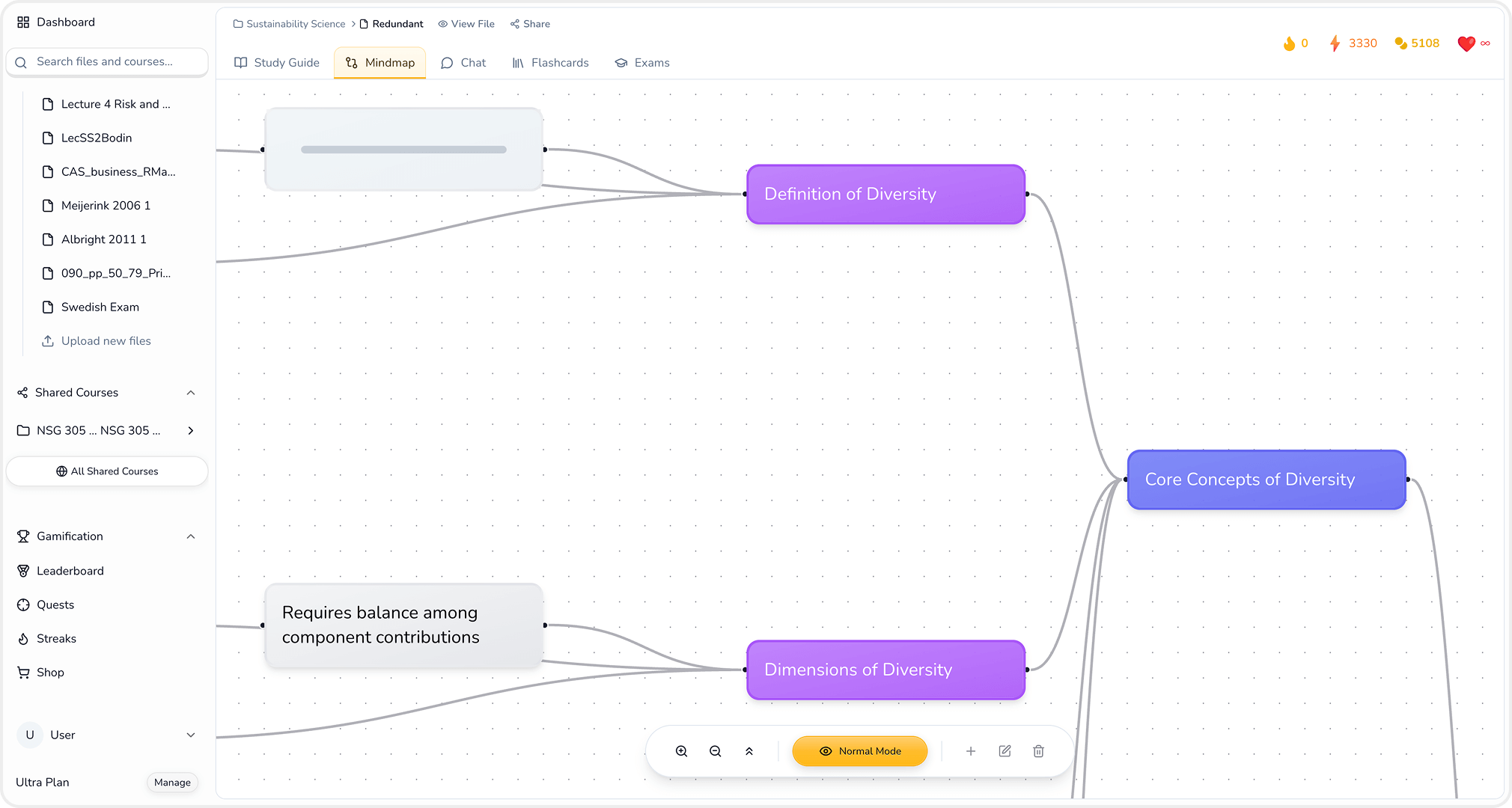Click the streak flame counter icon
Viewport: 1512px width, 808px height.
(1289, 43)
